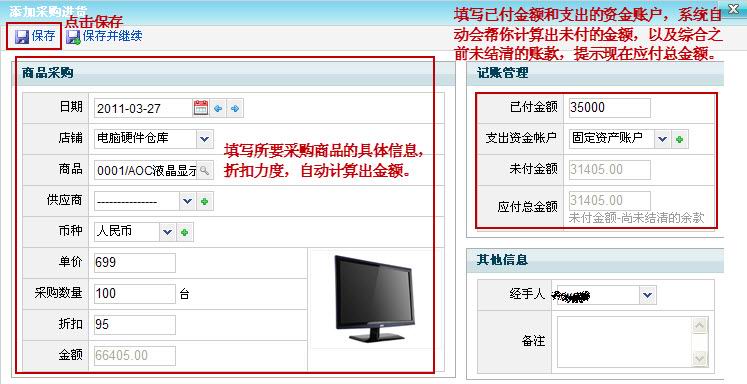Viewport: 747px width, 384px height.
Task: Click the 备注 scrollbar down arrow
Action: pyautogui.click(x=699, y=359)
